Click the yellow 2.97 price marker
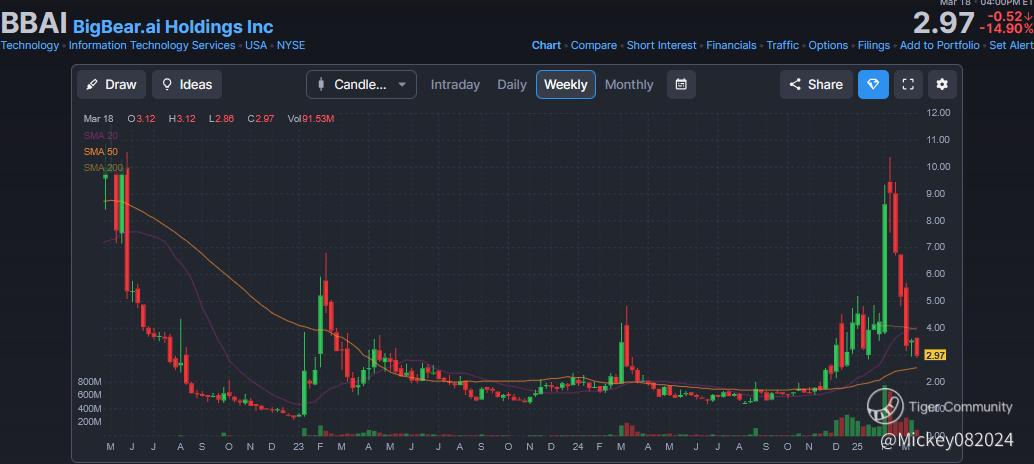 point(936,355)
